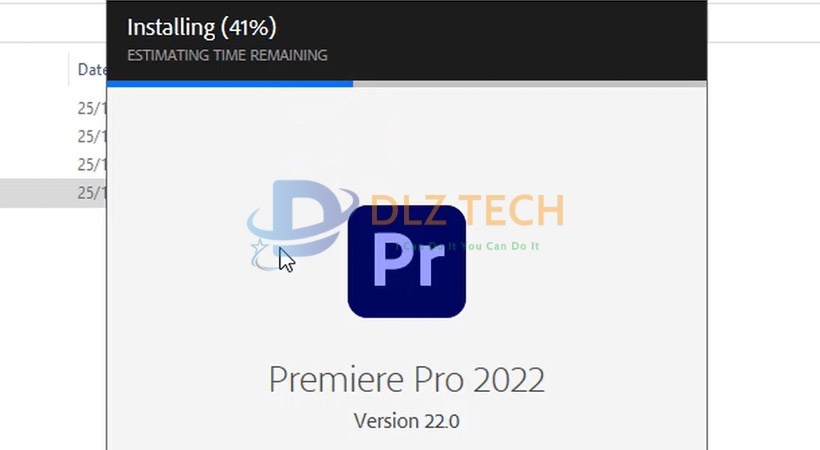This screenshot has width=820, height=450.
Task: Click the "Premiere Pro 2022" product title
Action: (406, 379)
